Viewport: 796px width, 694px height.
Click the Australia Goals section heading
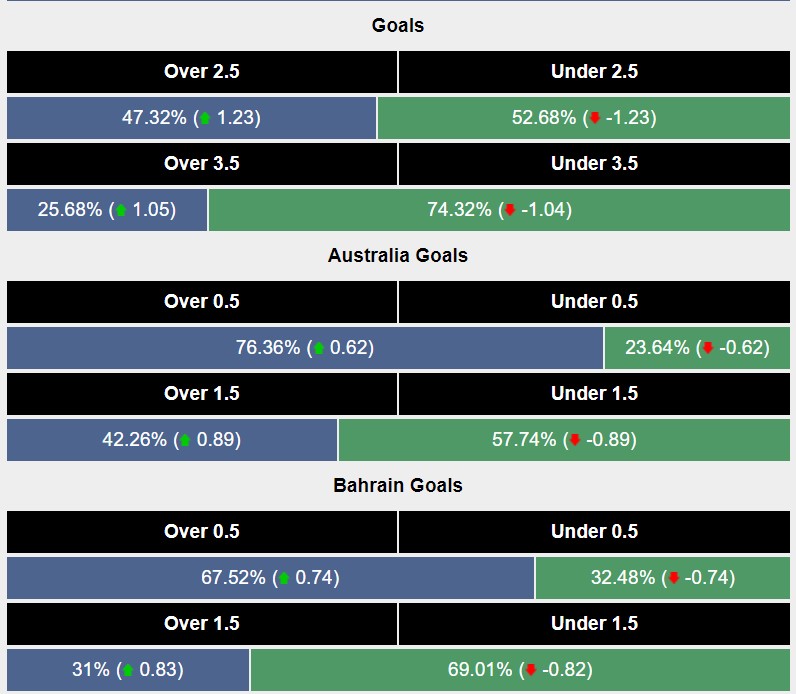[398, 255]
